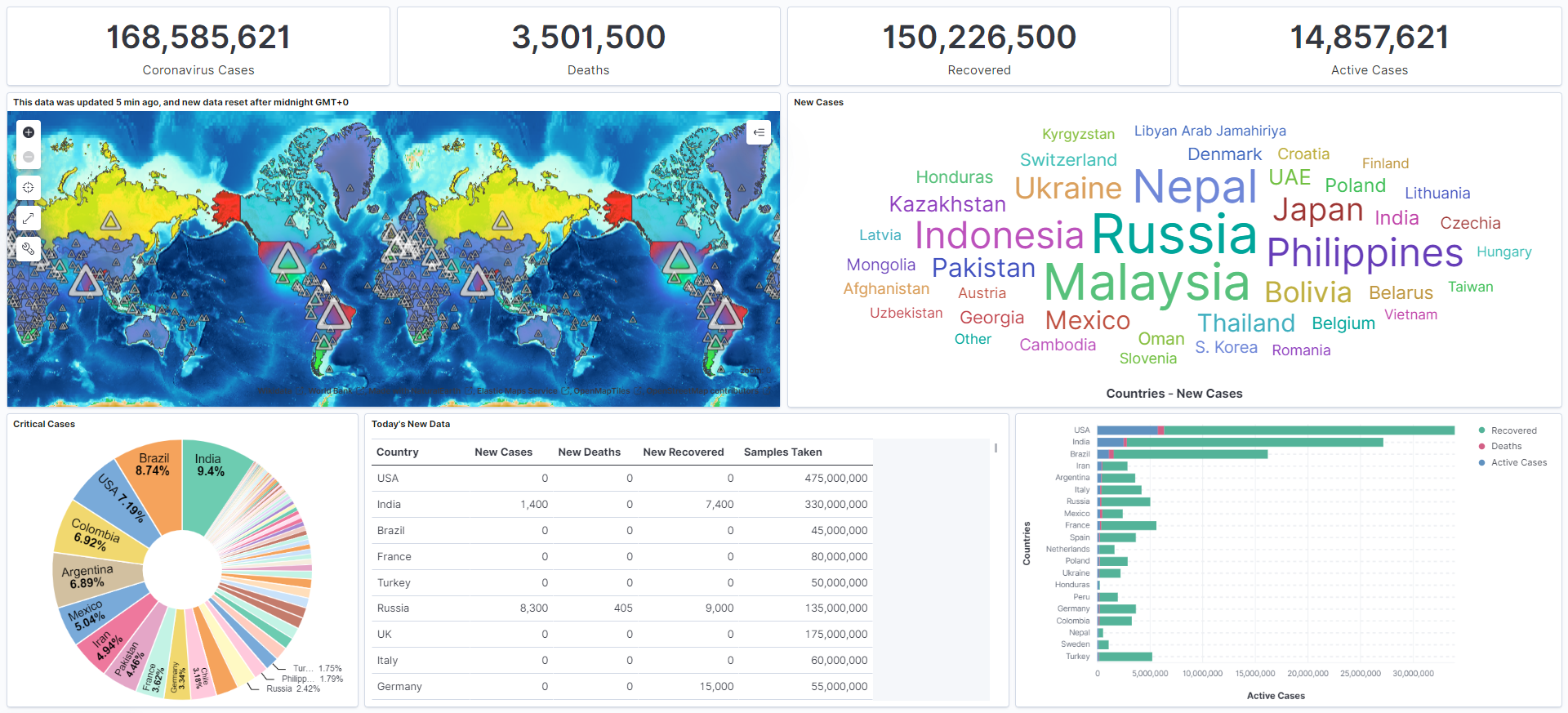This screenshot has height=713, width=1568.
Task: Sort the table by New Recovered
Action: tap(684, 452)
